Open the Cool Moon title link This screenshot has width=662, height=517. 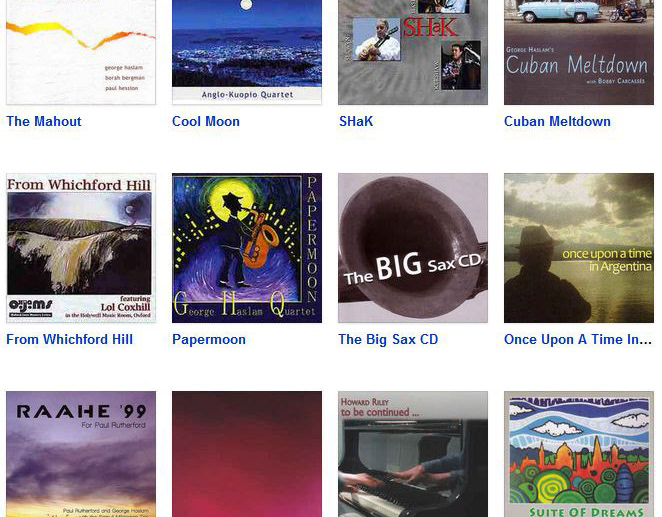point(206,122)
